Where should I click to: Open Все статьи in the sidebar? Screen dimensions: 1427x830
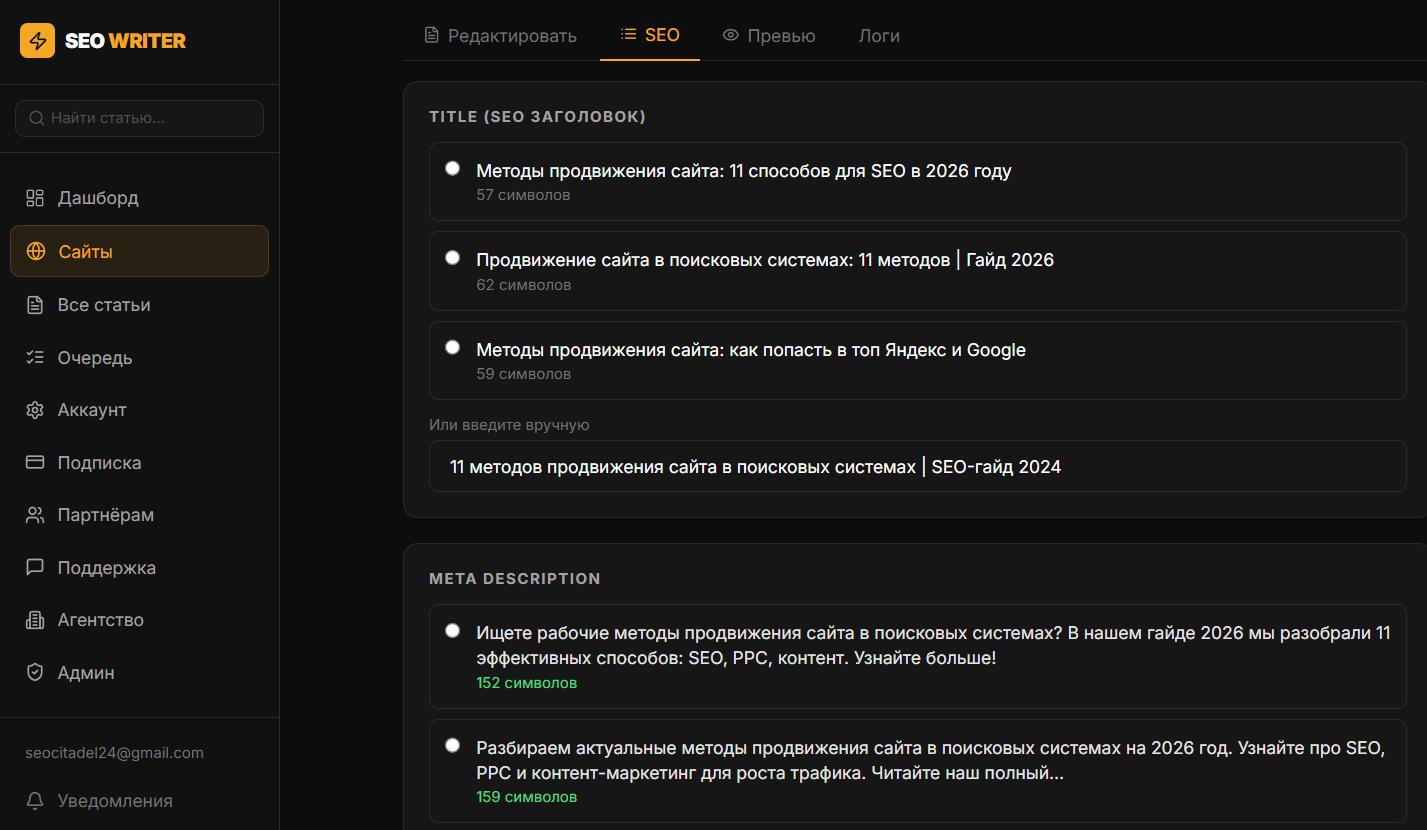(139, 305)
